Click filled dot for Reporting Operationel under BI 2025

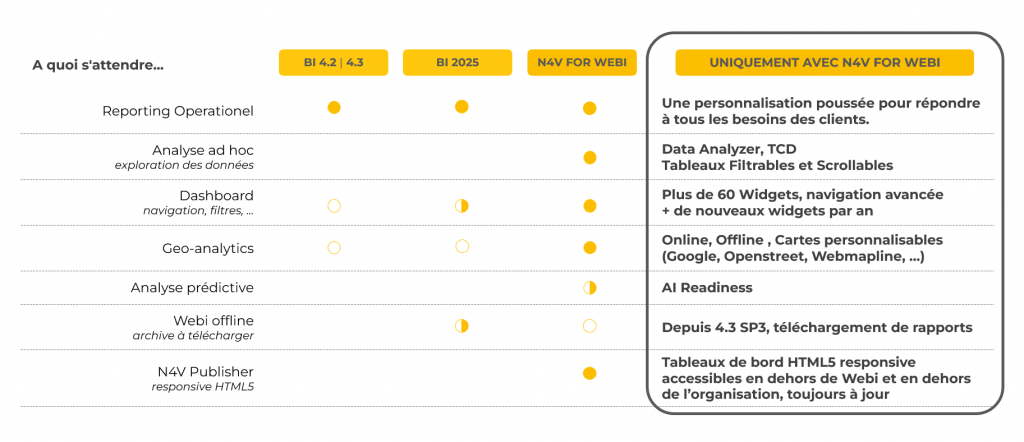click(461, 107)
